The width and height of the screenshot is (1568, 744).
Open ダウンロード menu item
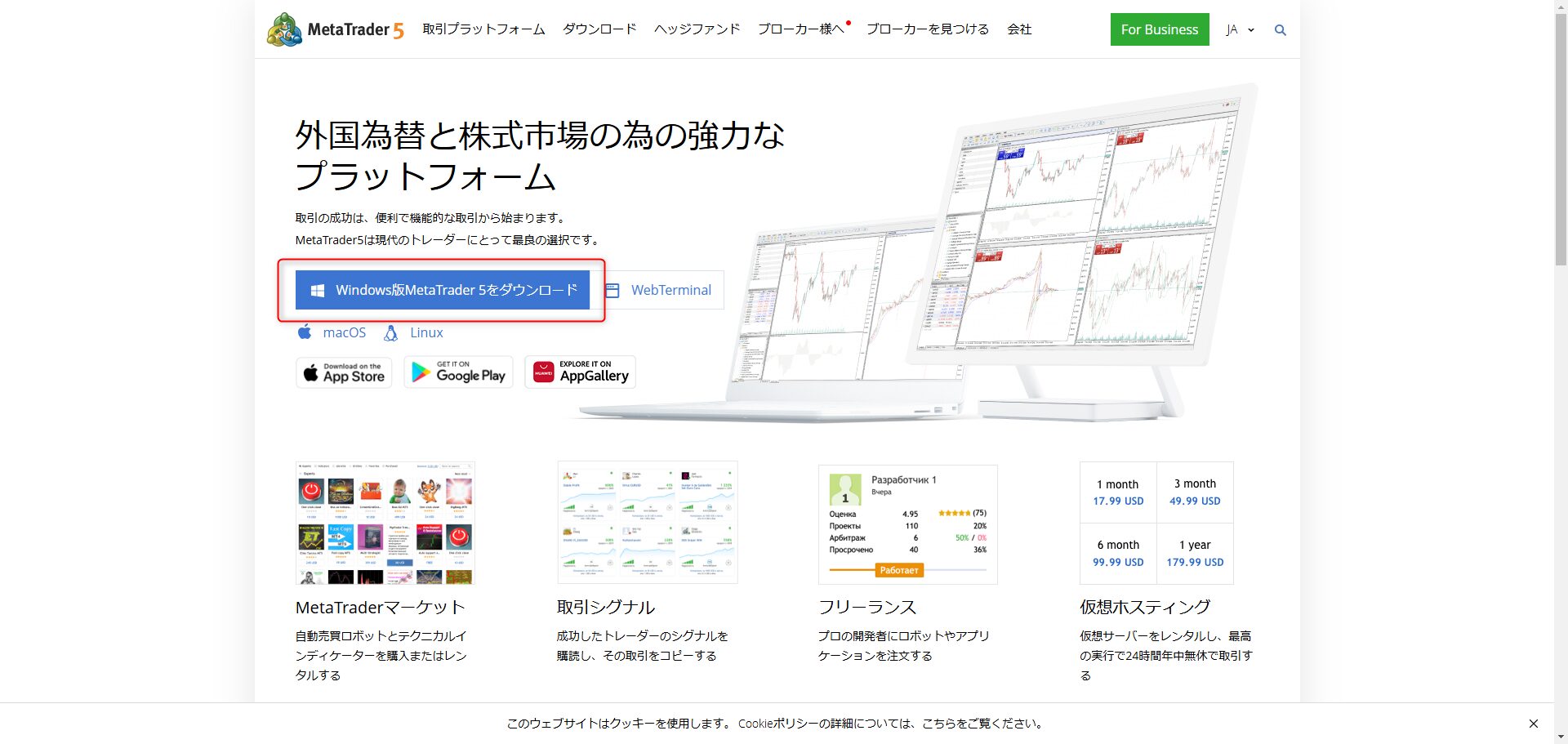click(599, 29)
